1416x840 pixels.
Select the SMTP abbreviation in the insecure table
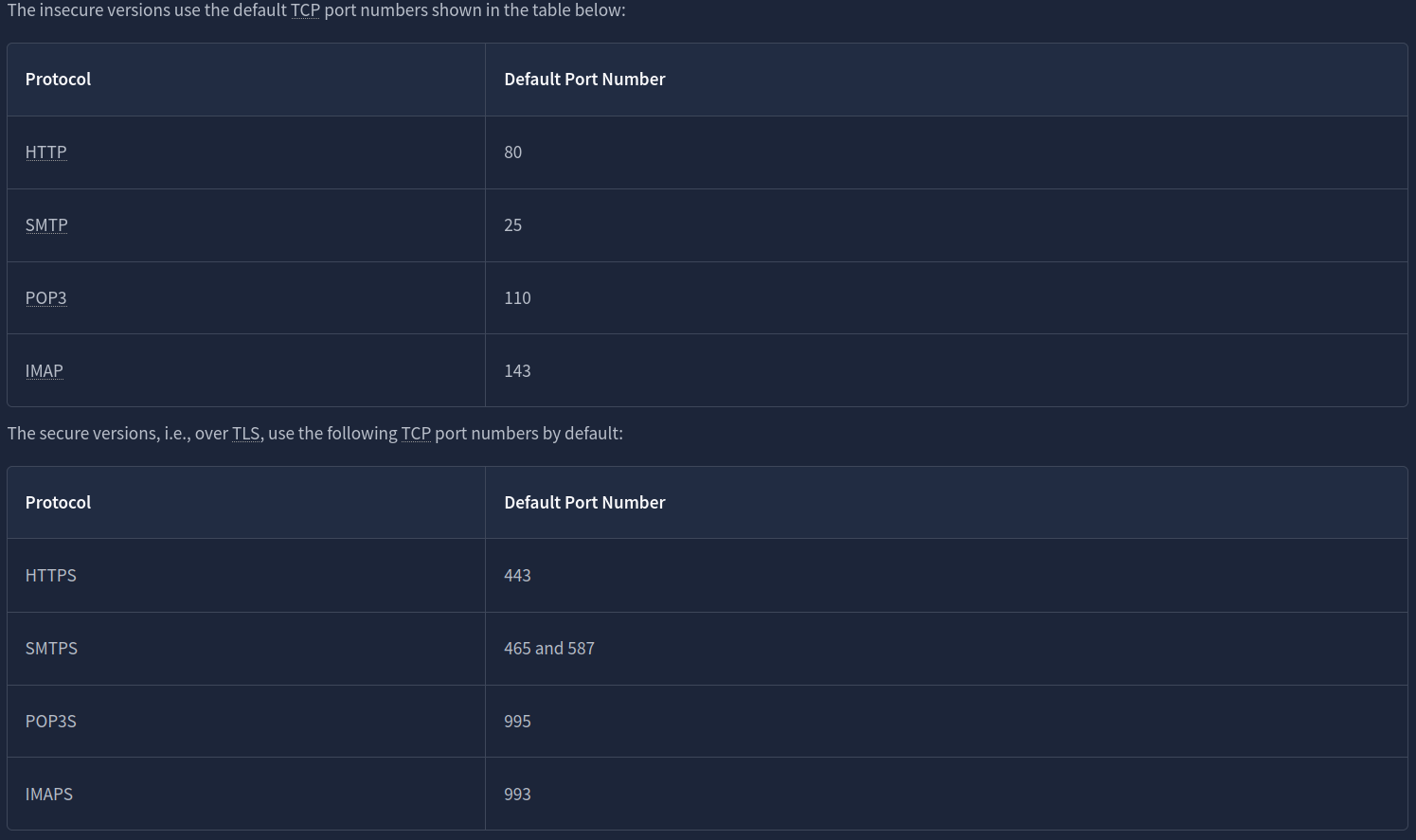(46, 225)
